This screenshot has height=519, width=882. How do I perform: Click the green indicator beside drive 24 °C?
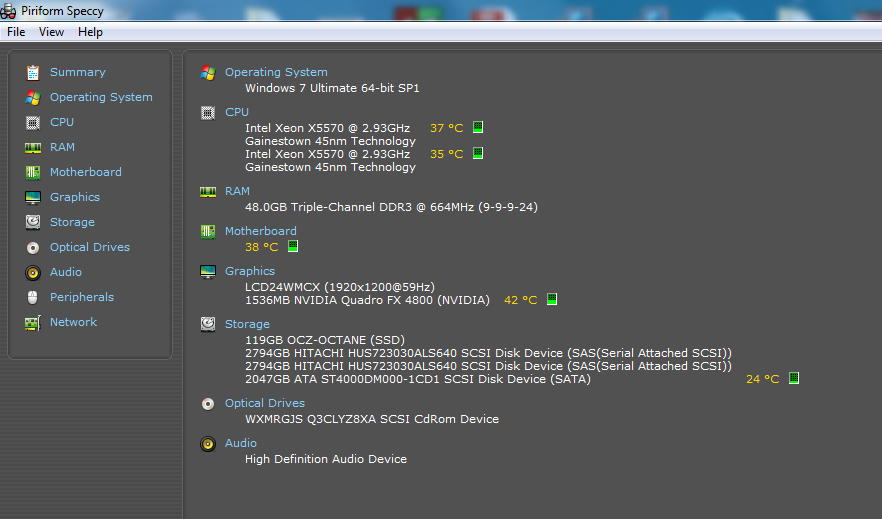794,378
